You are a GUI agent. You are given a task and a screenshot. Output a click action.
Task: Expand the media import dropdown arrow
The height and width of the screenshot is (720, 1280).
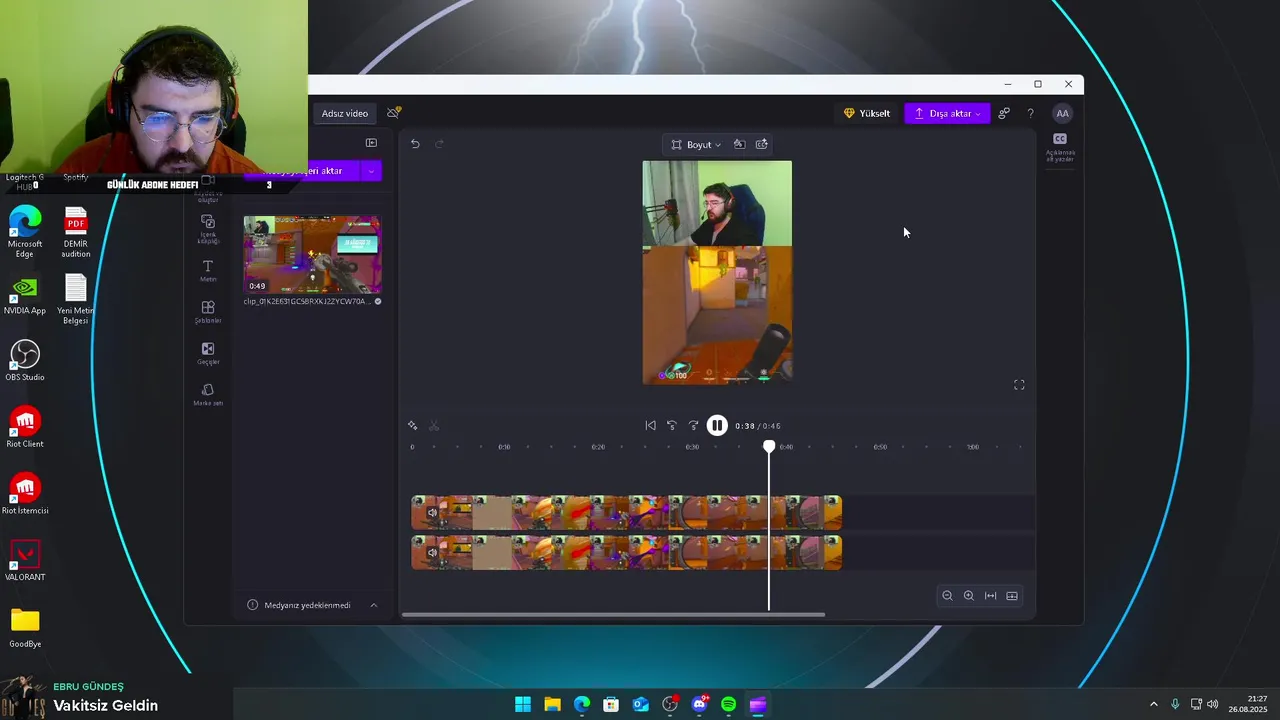point(371,171)
